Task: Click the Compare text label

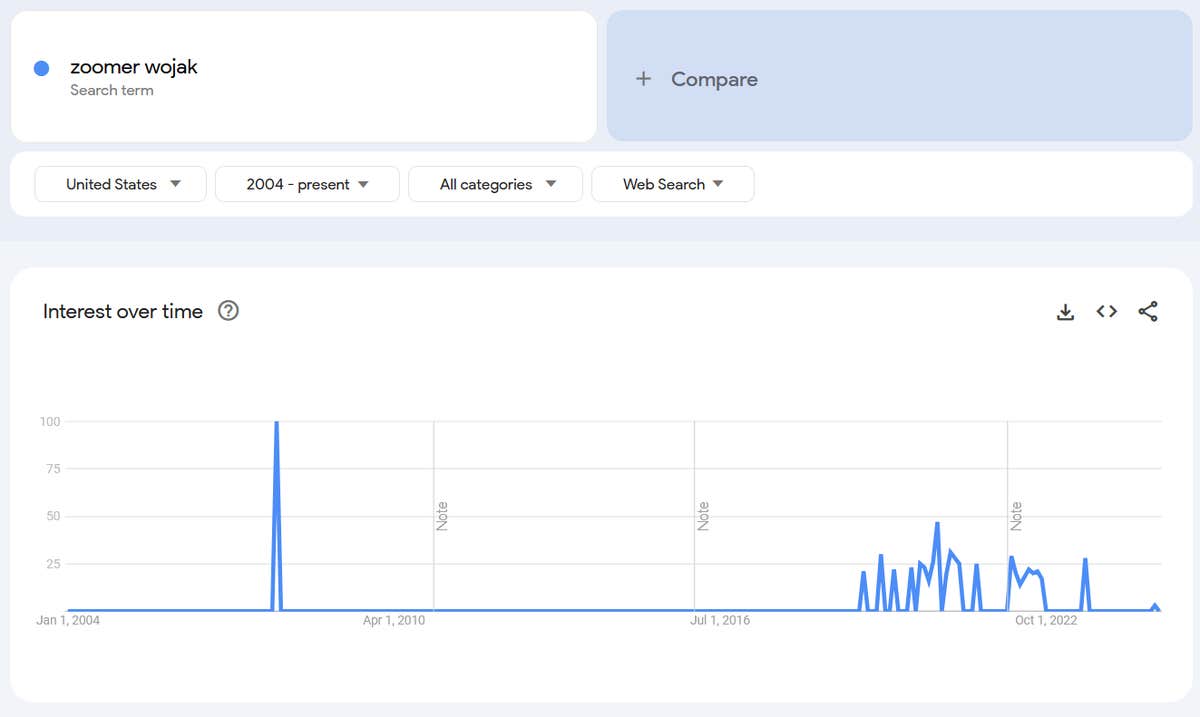Action: coord(714,79)
